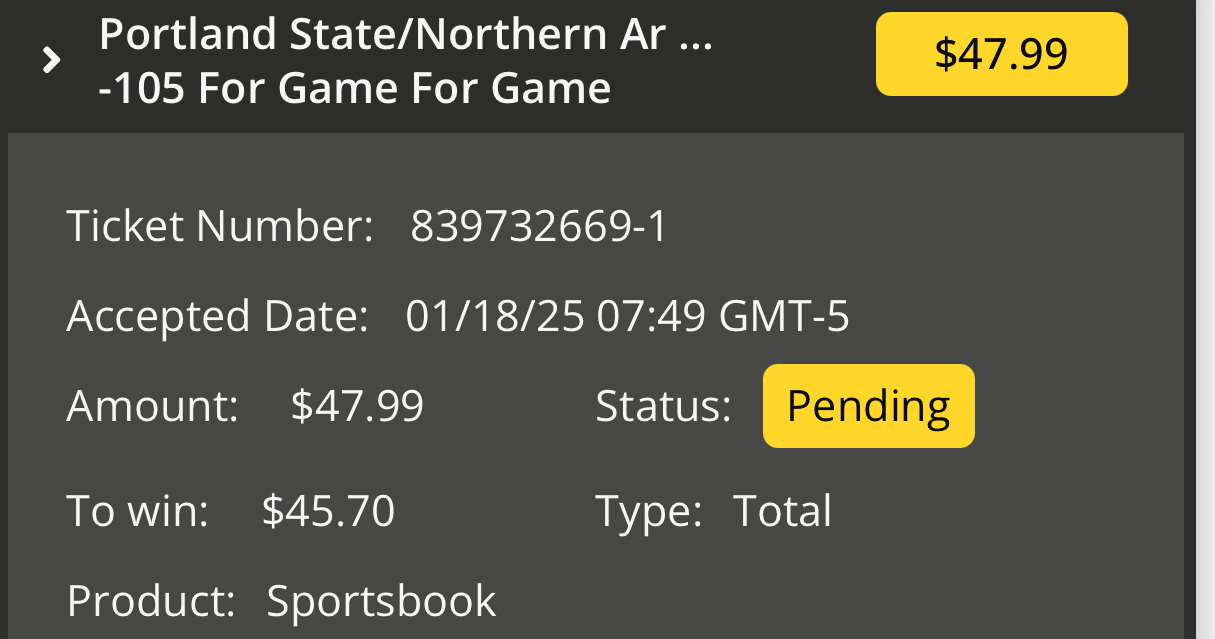The image size is (1215, 639).
Task: Click the Product label
Action: (x=151, y=600)
